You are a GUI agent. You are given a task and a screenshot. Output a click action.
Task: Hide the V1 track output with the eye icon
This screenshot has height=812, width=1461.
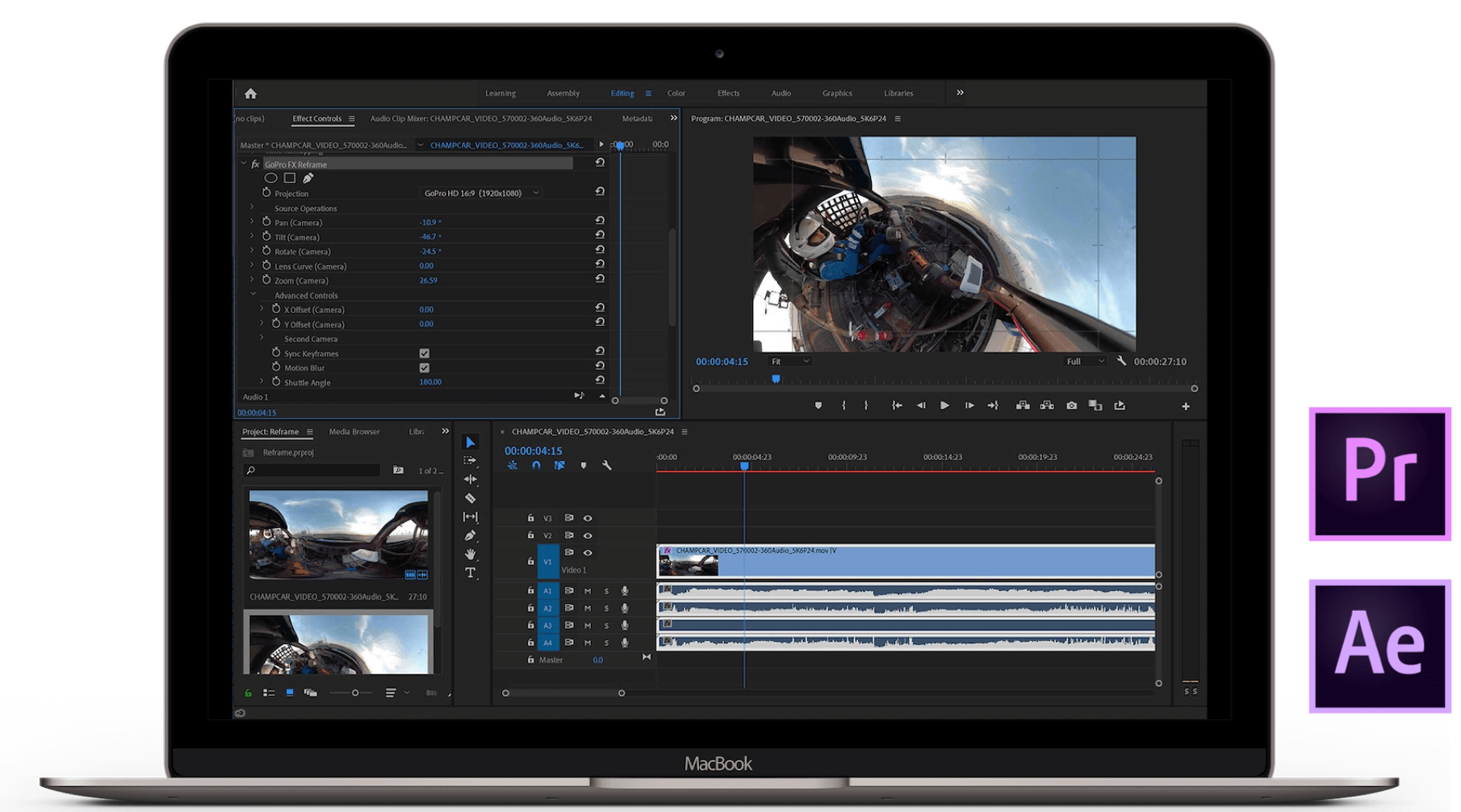click(588, 553)
